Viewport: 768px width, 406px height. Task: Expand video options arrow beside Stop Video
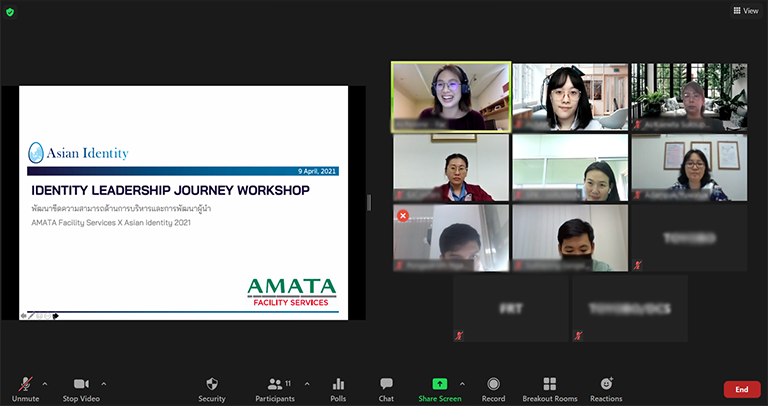tap(104, 383)
